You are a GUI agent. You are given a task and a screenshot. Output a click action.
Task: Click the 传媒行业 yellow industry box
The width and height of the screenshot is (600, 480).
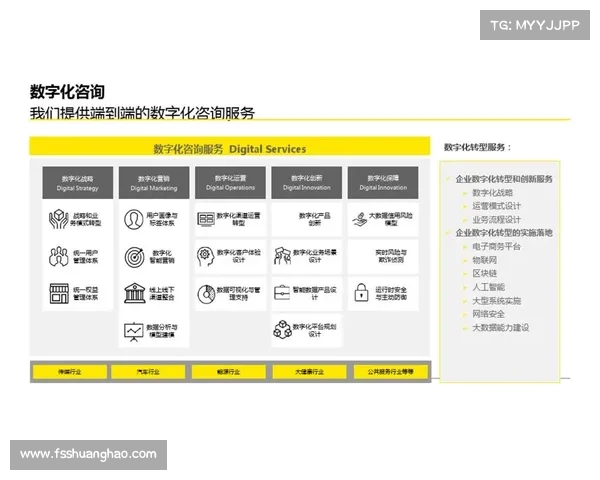click(x=70, y=372)
